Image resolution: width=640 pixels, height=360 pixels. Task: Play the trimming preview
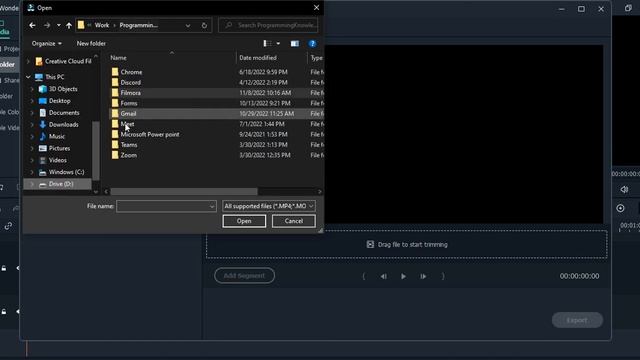403,276
